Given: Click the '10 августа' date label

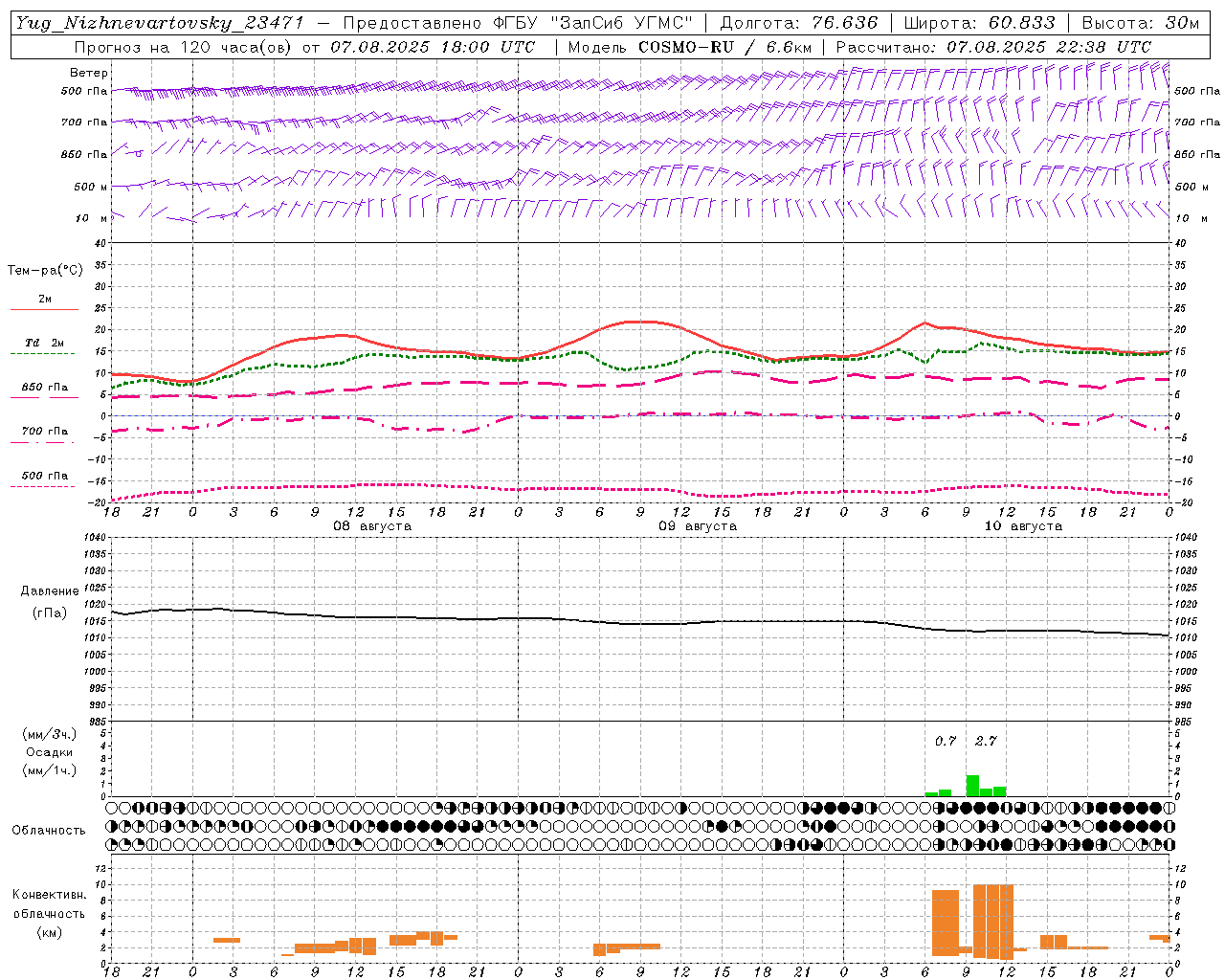Looking at the screenshot, I should tap(1023, 526).
